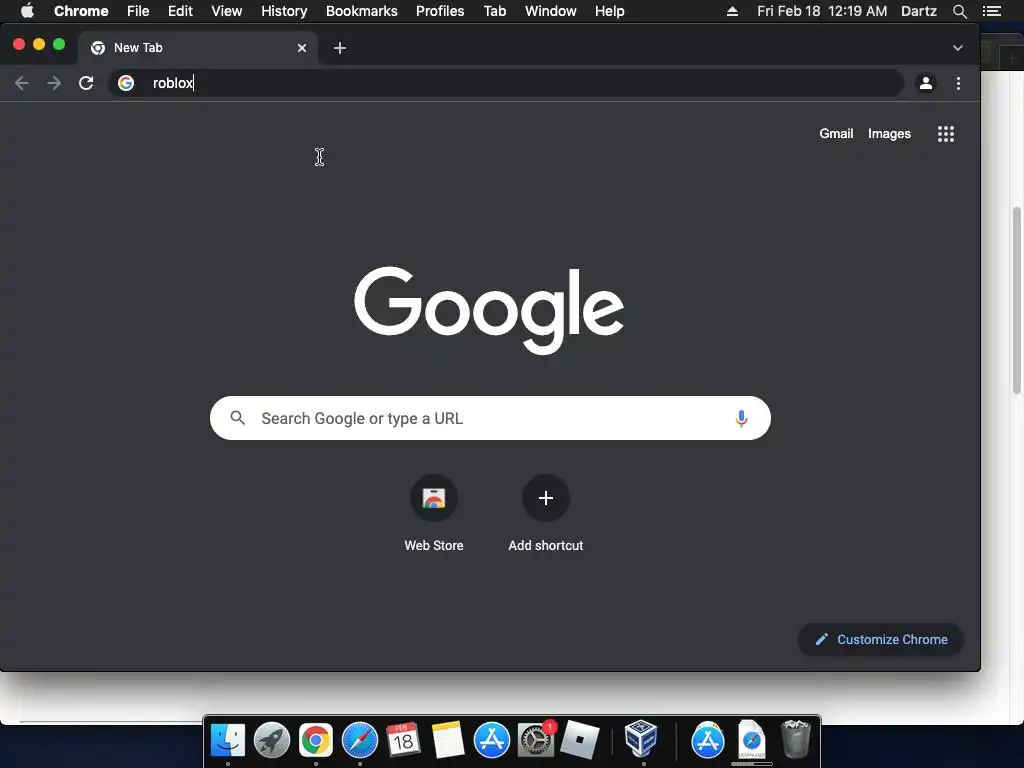Open a new tab with plus button
Screen dimensions: 1024x768
[340, 48]
